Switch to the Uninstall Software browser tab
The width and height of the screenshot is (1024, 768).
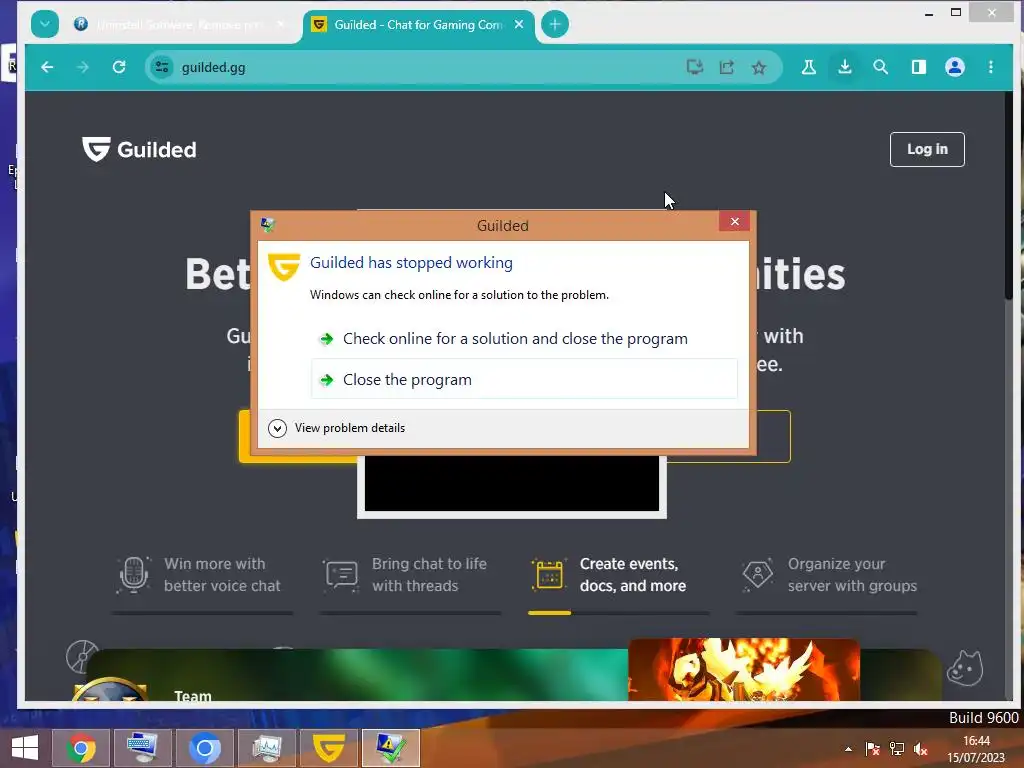tap(180, 25)
